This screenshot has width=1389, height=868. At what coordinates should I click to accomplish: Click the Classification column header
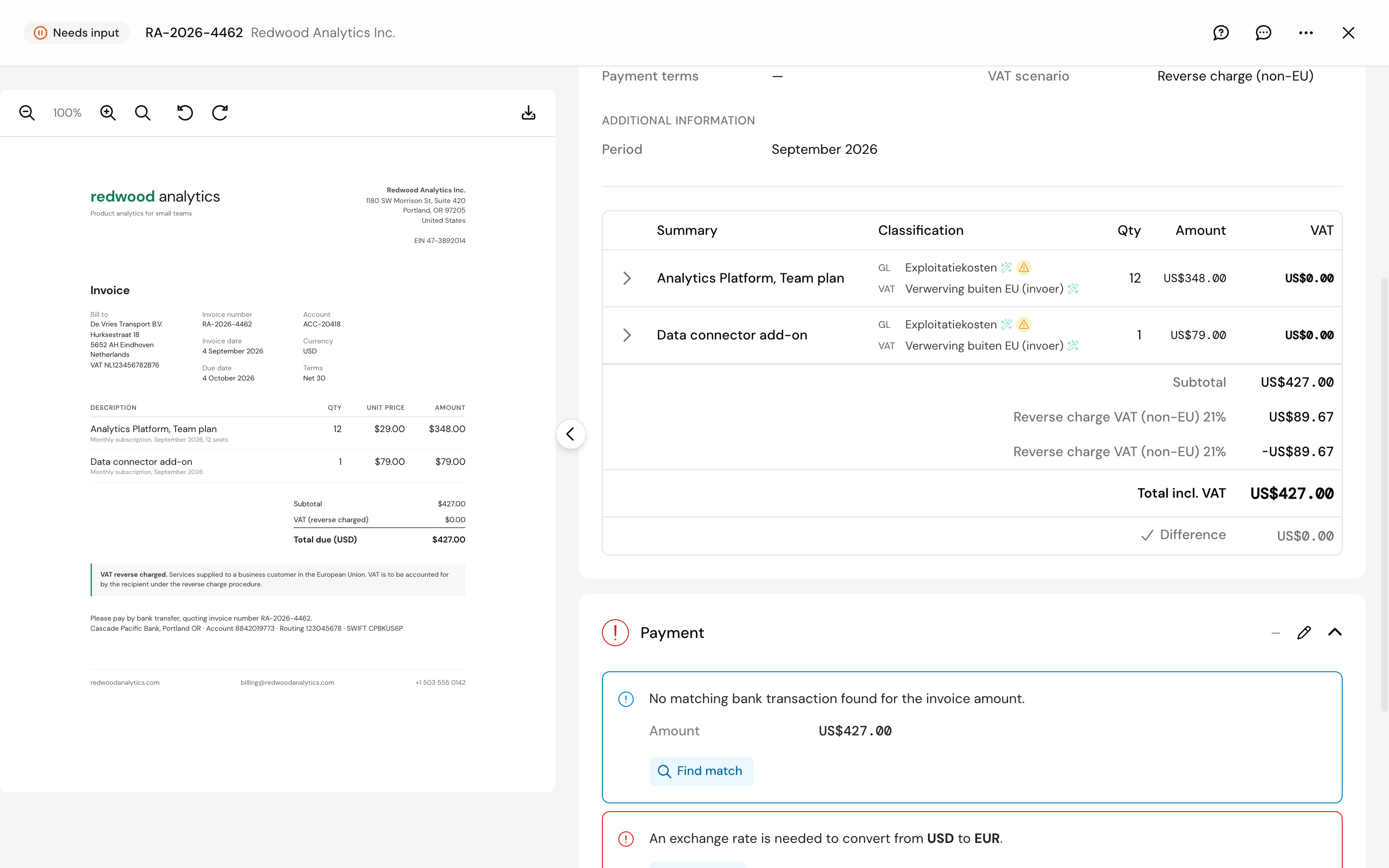(921, 230)
